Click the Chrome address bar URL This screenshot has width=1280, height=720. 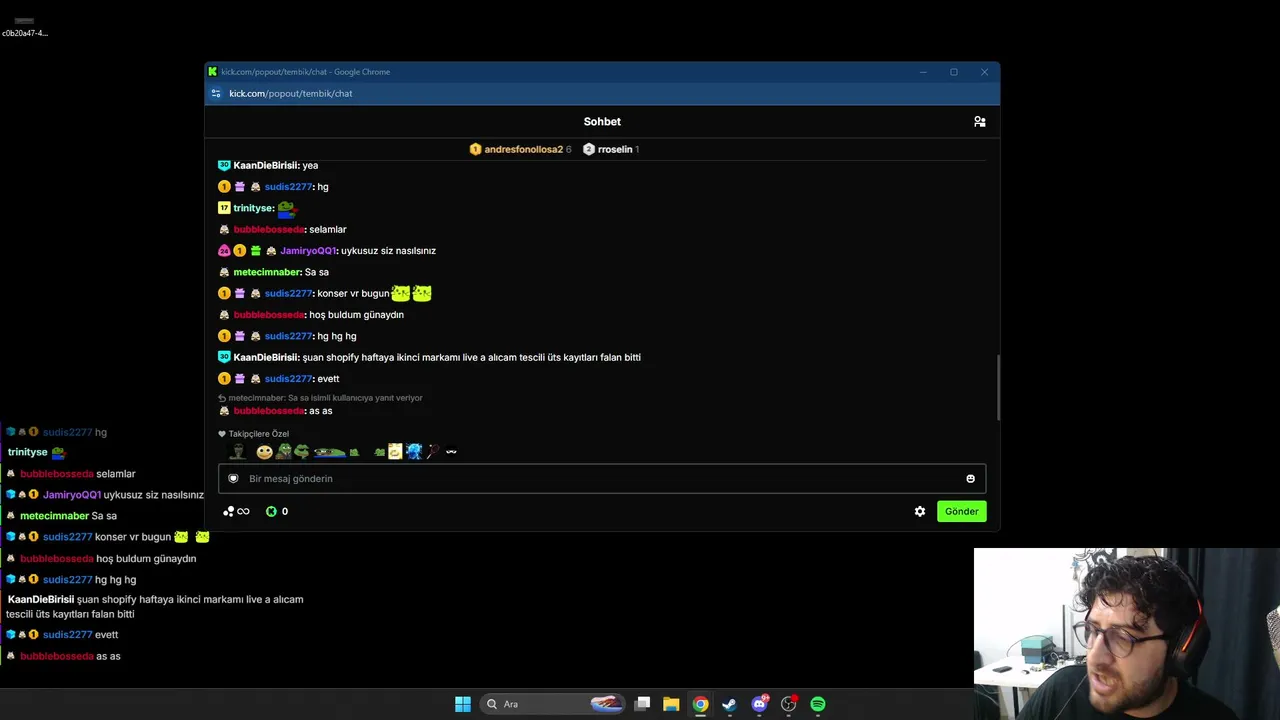pyautogui.click(x=291, y=93)
